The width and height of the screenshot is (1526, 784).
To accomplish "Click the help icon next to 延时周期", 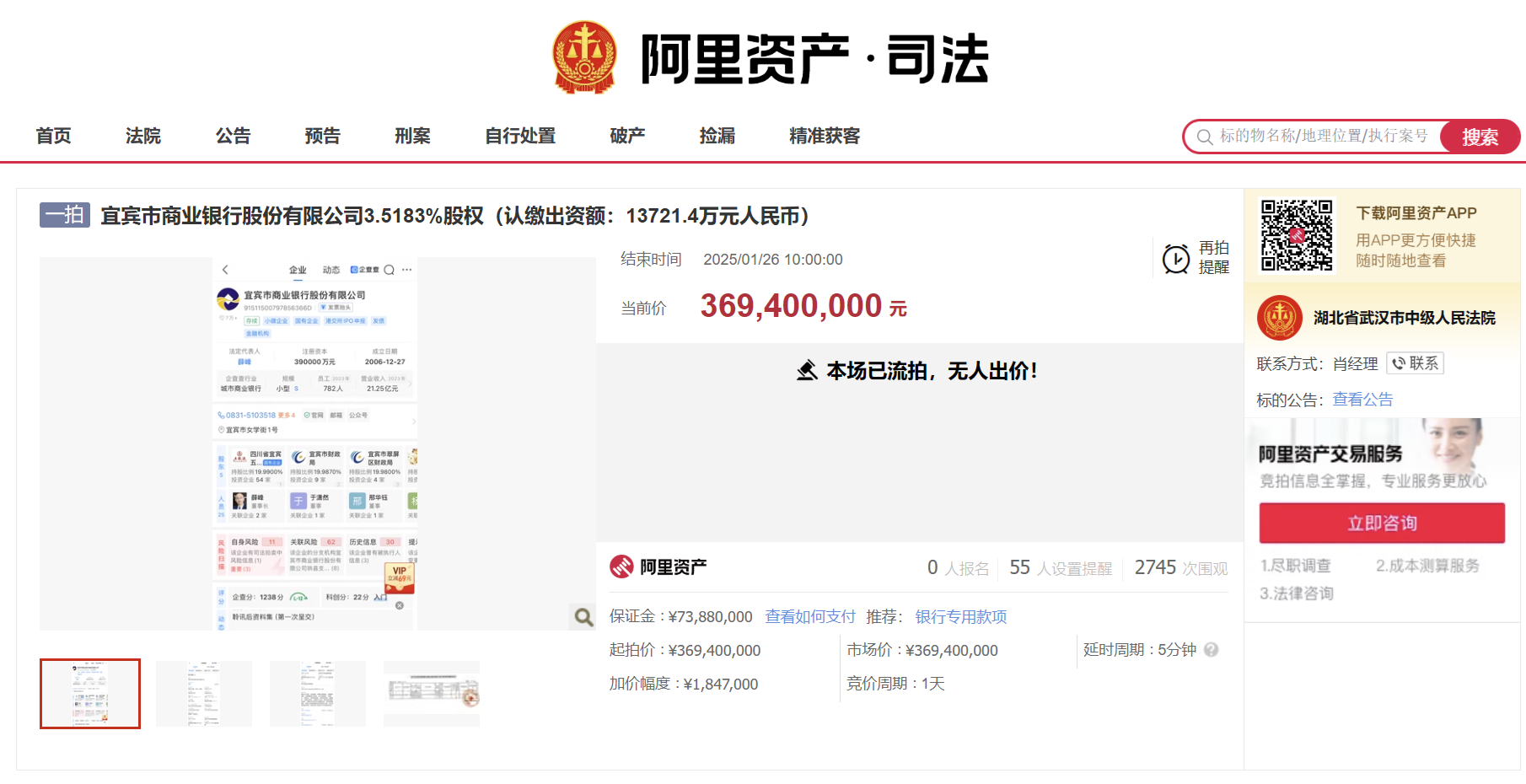I will pyautogui.click(x=1212, y=650).
